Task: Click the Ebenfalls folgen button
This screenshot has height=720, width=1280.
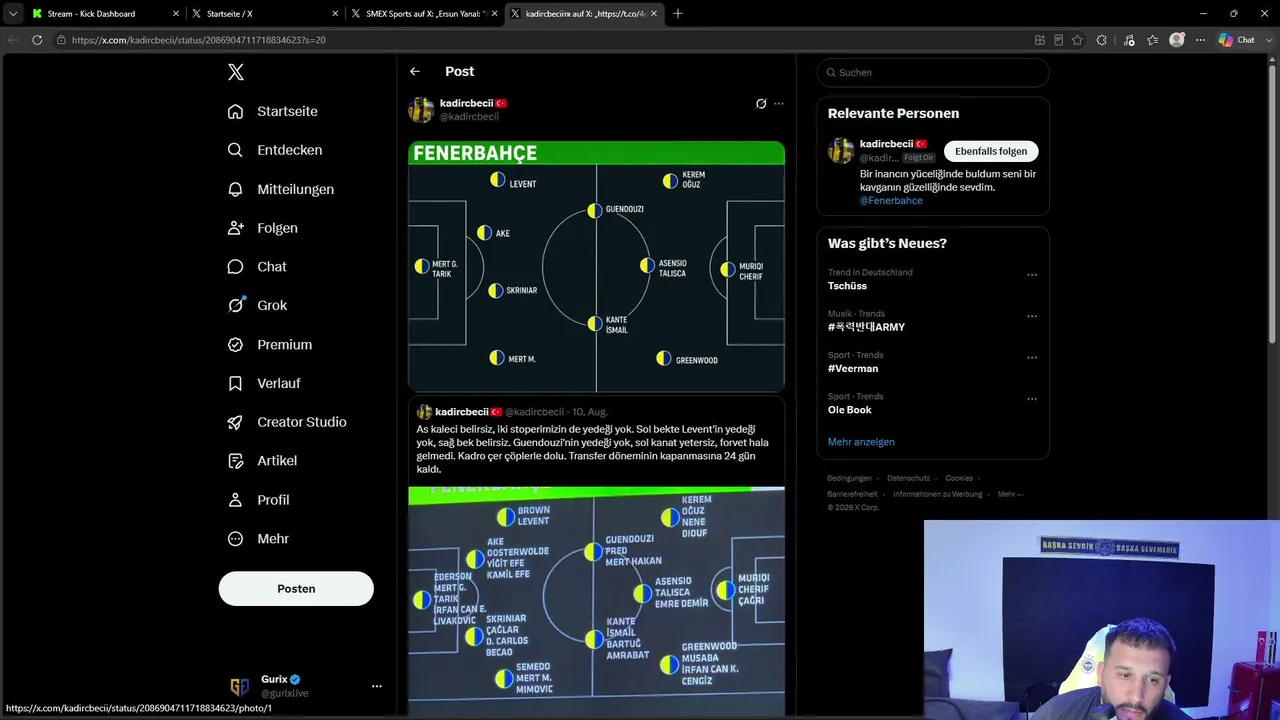Action: tap(991, 151)
